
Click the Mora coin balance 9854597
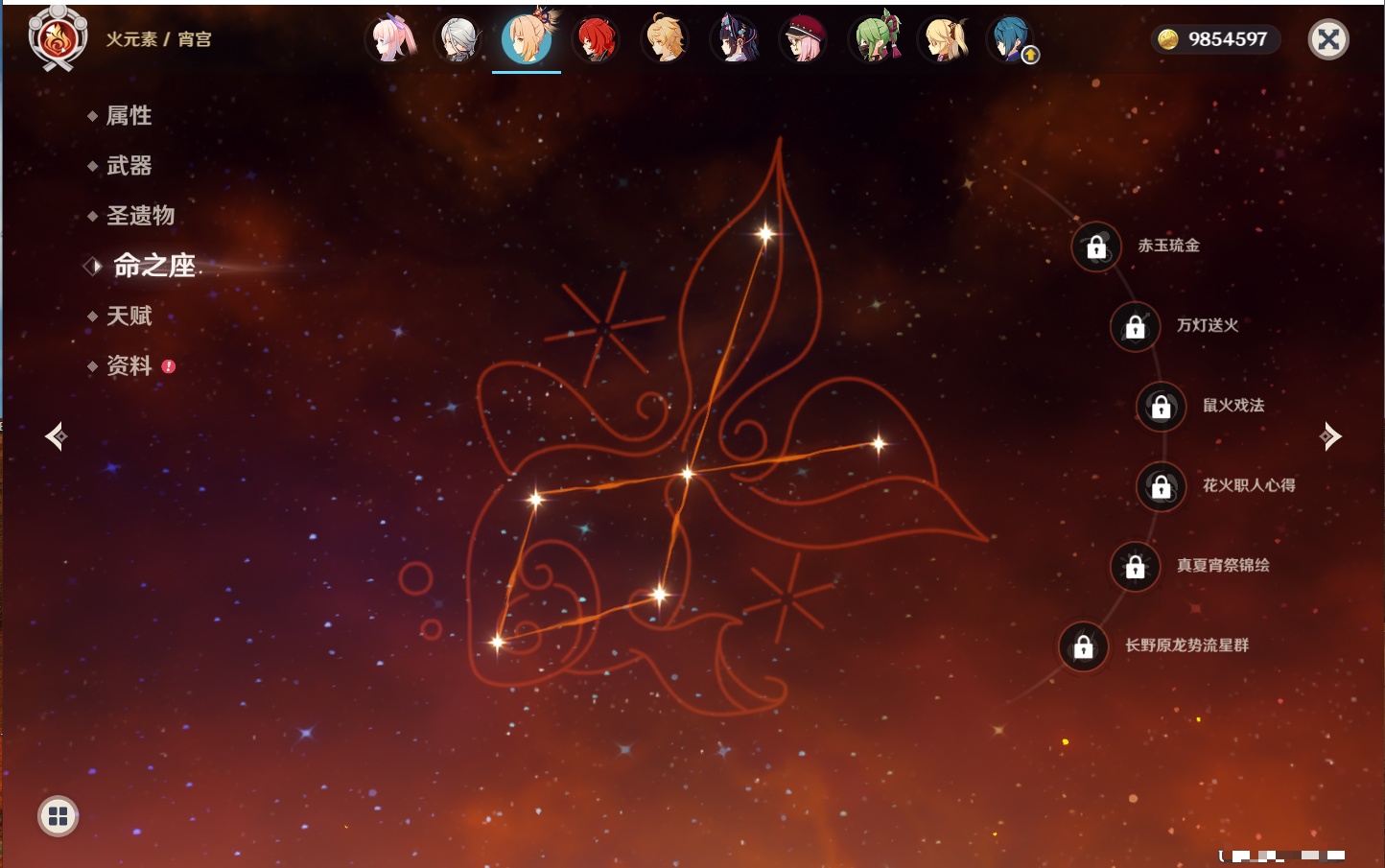tap(1215, 39)
